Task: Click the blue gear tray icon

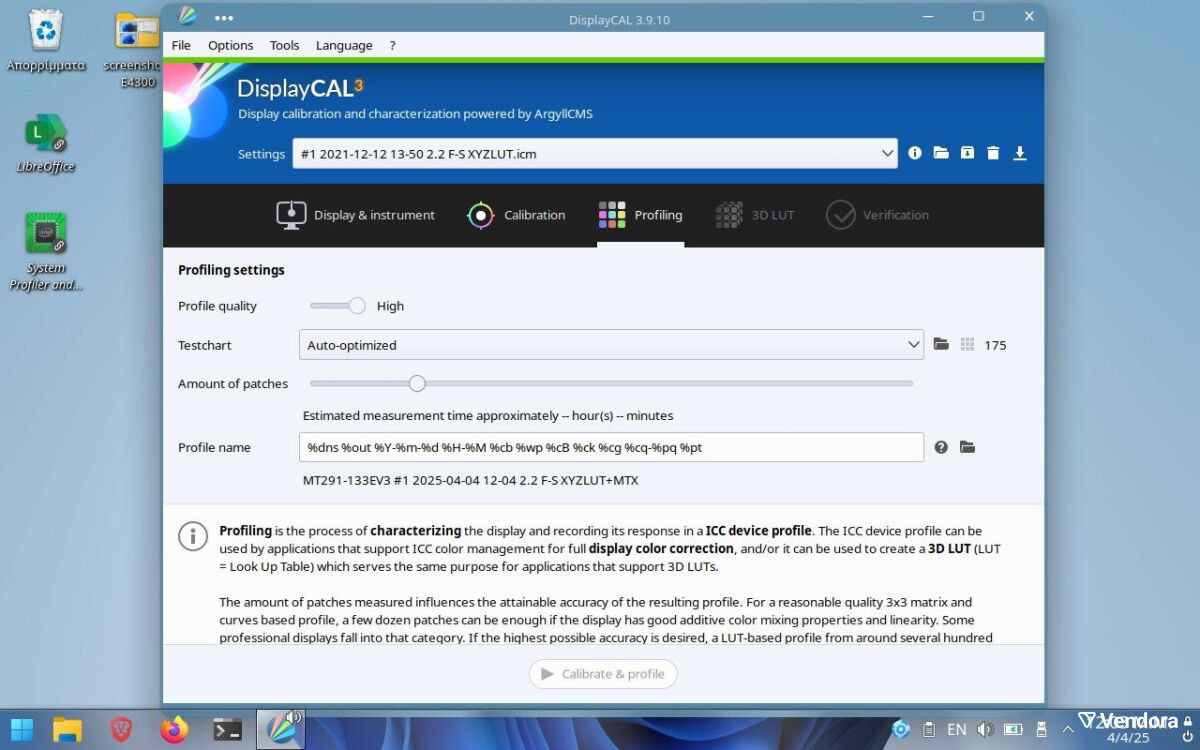Action: (900, 730)
